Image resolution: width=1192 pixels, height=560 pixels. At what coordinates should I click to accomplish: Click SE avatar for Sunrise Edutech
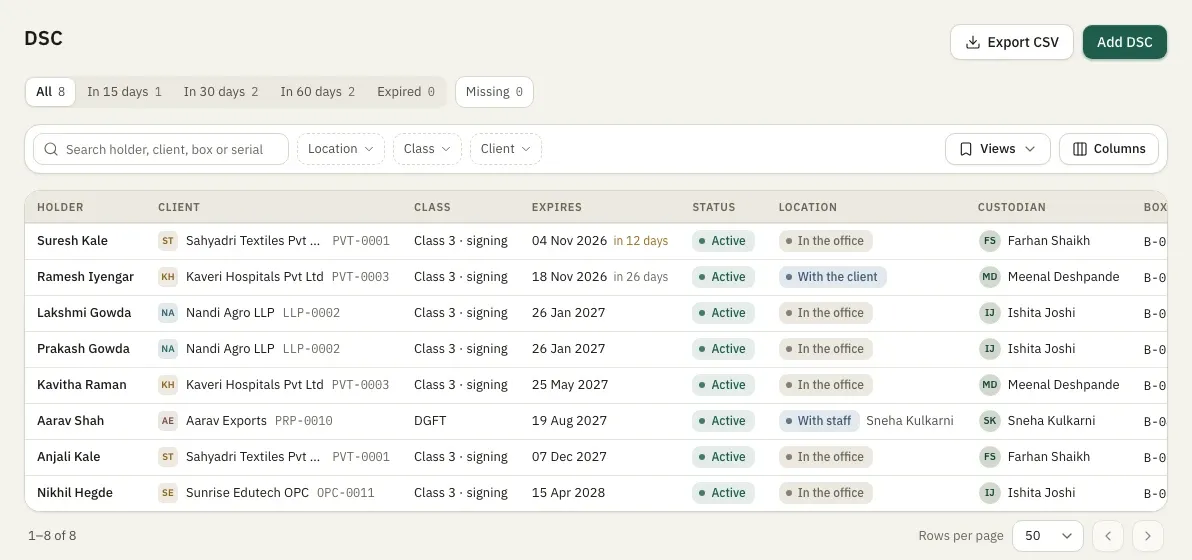coord(168,492)
